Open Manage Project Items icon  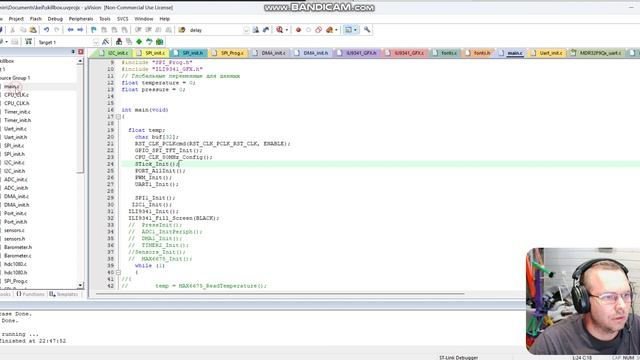tap(119, 42)
